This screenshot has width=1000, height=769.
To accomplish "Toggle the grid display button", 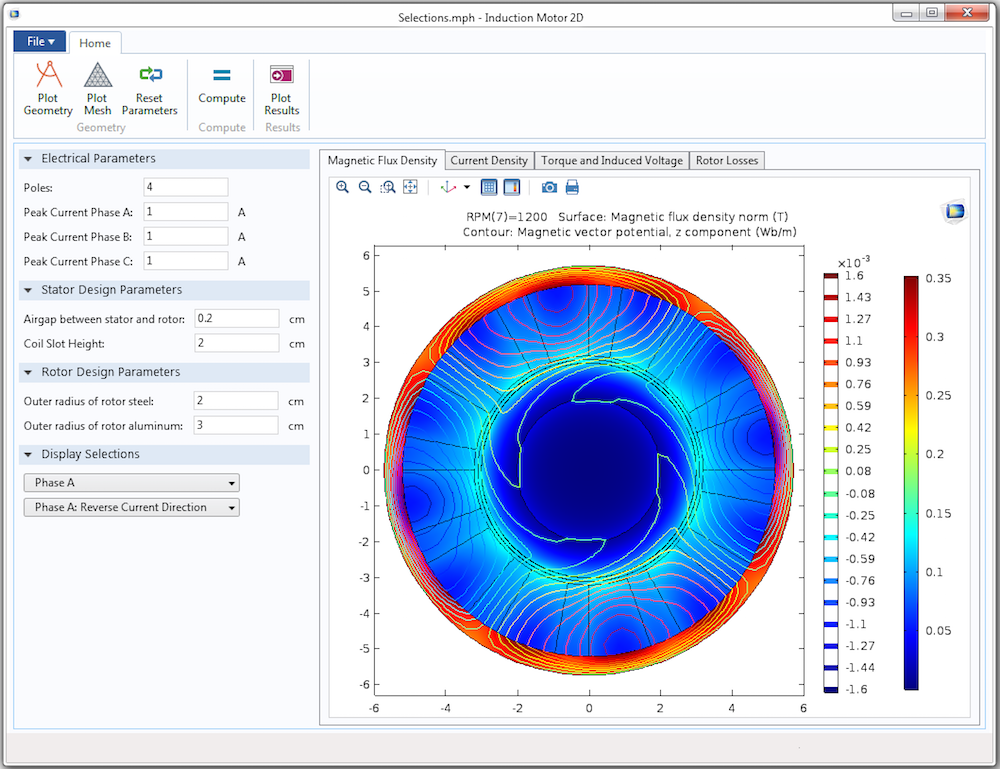I will [x=489, y=187].
